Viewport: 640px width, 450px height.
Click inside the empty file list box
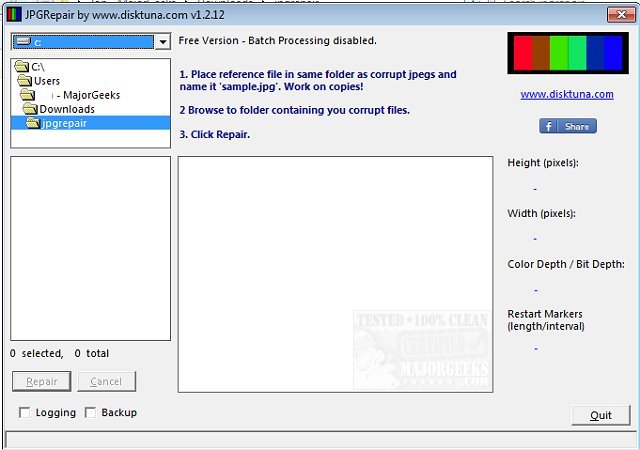[91, 248]
